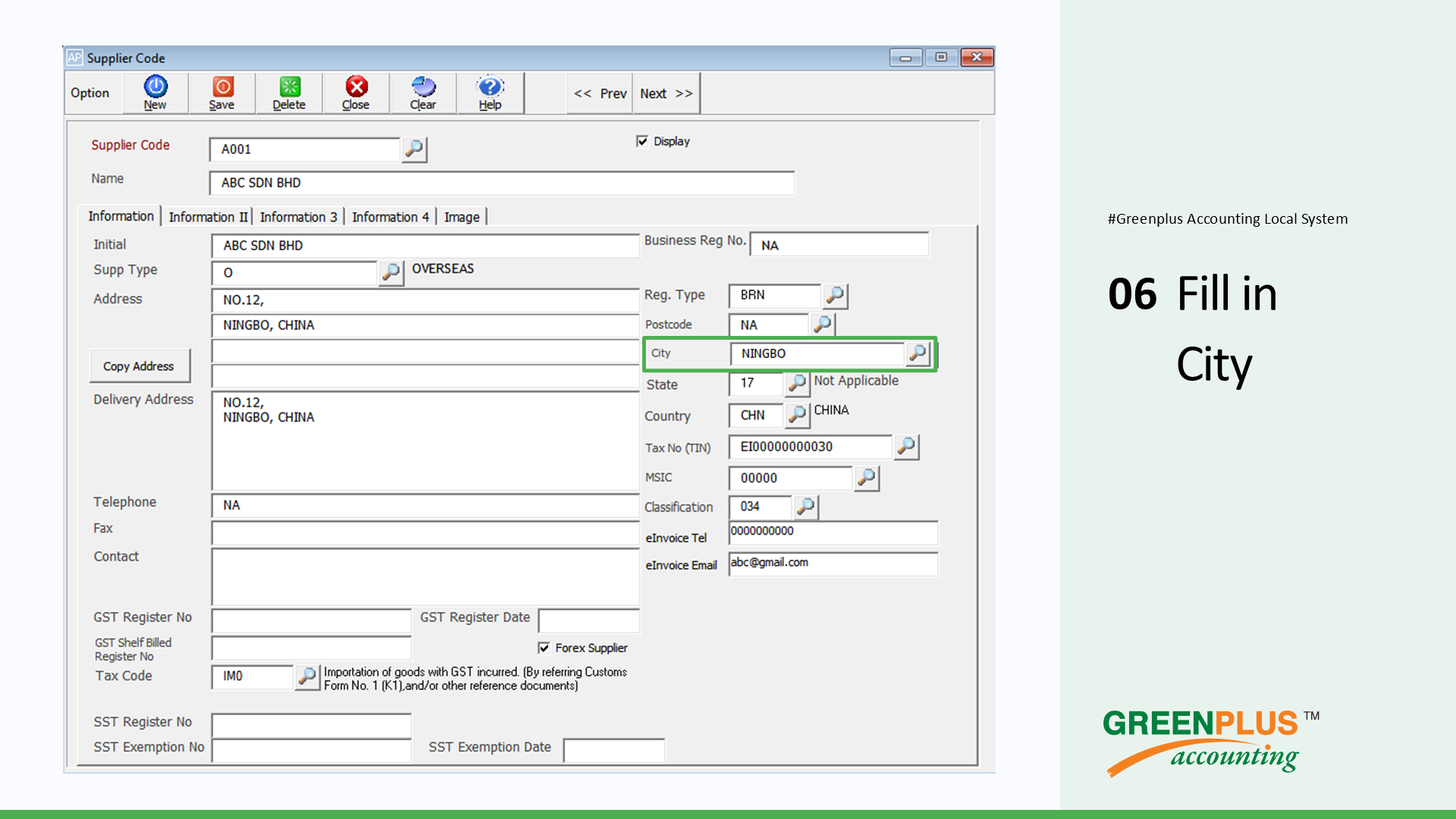1456x819 pixels.
Task: Click the Copy Address button
Action: click(x=139, y=366)
